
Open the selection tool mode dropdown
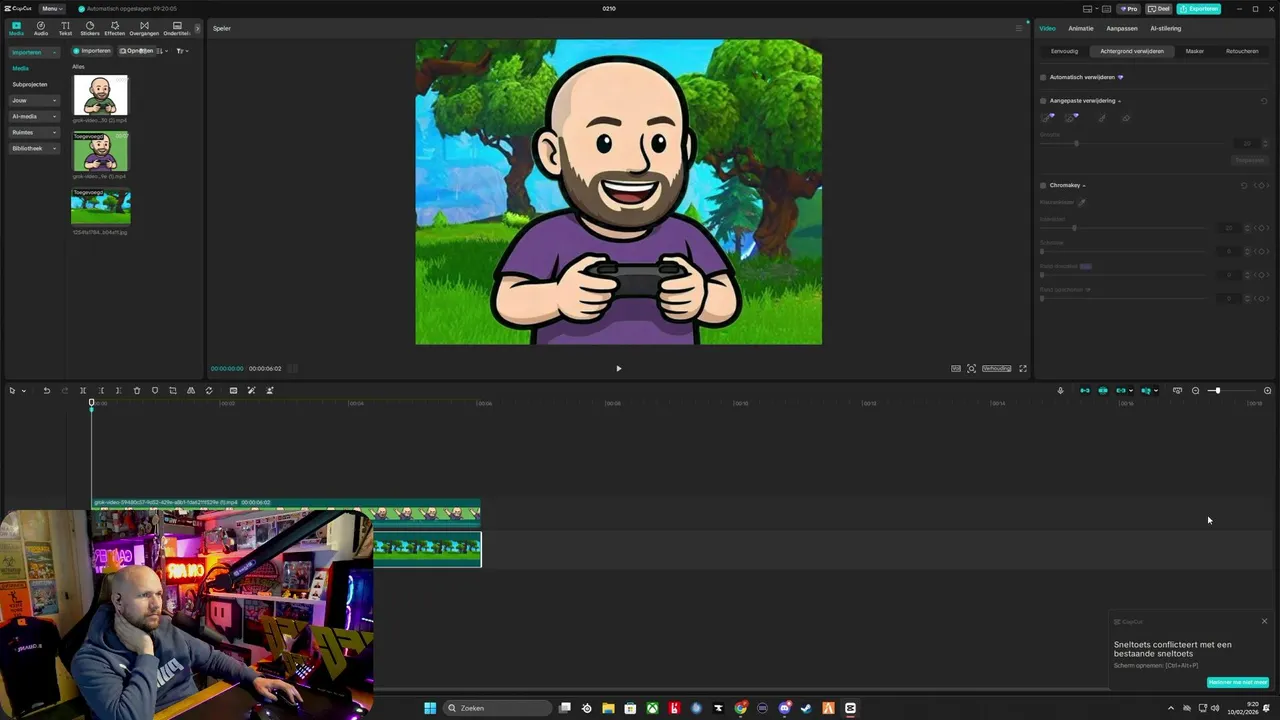(23, 390)
